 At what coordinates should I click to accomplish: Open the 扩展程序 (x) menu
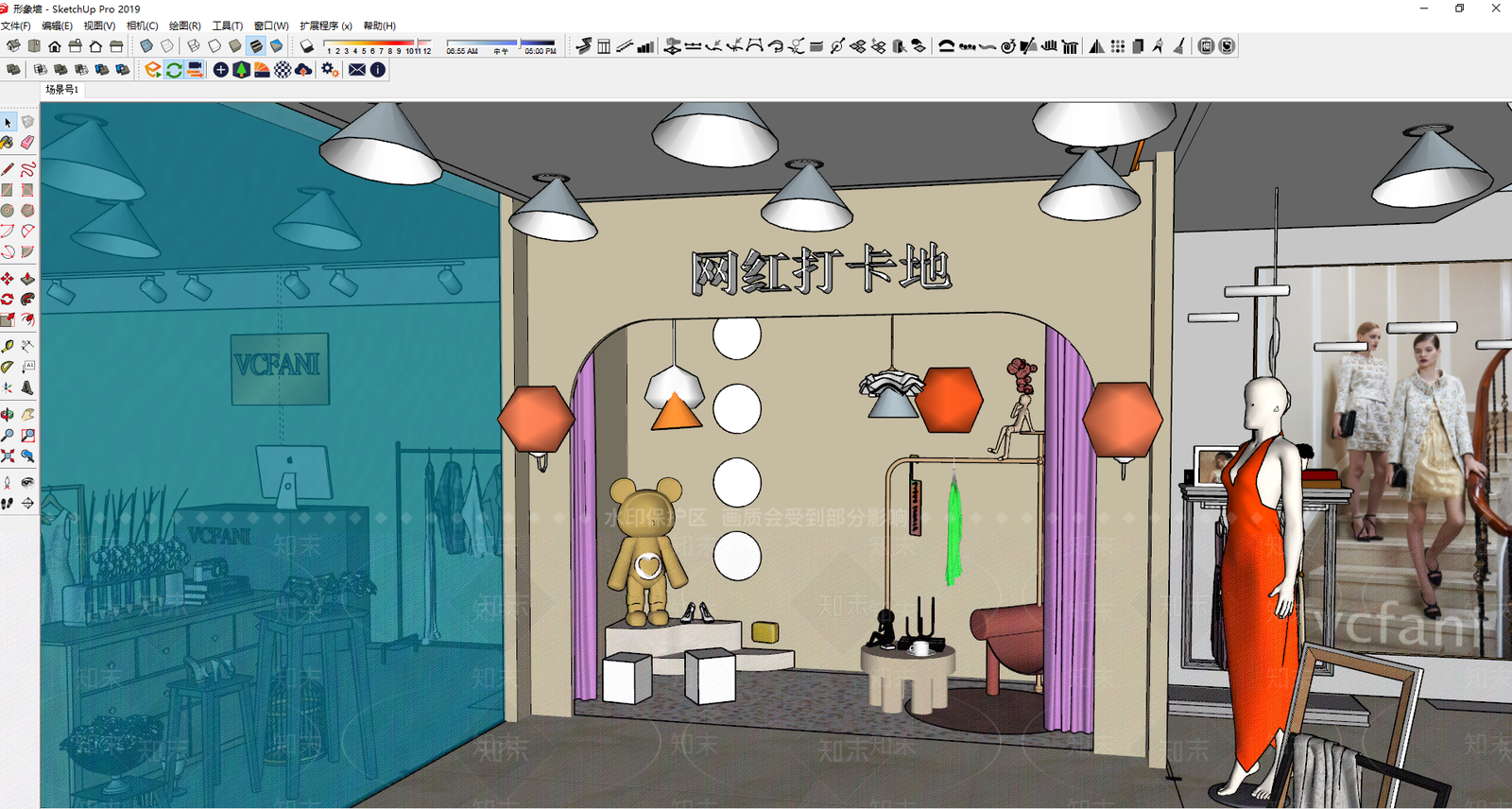[x=326, y=26]
